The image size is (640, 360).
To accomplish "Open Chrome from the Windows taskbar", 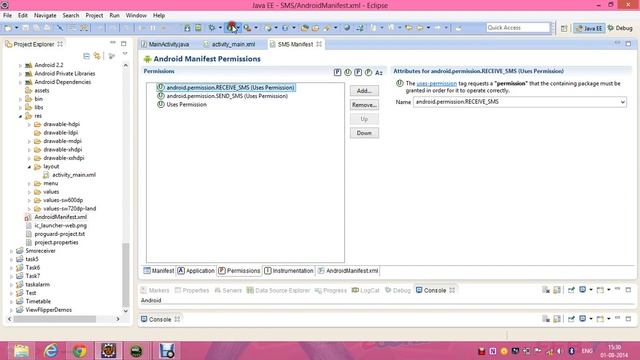I will click(x=80, y=351).
